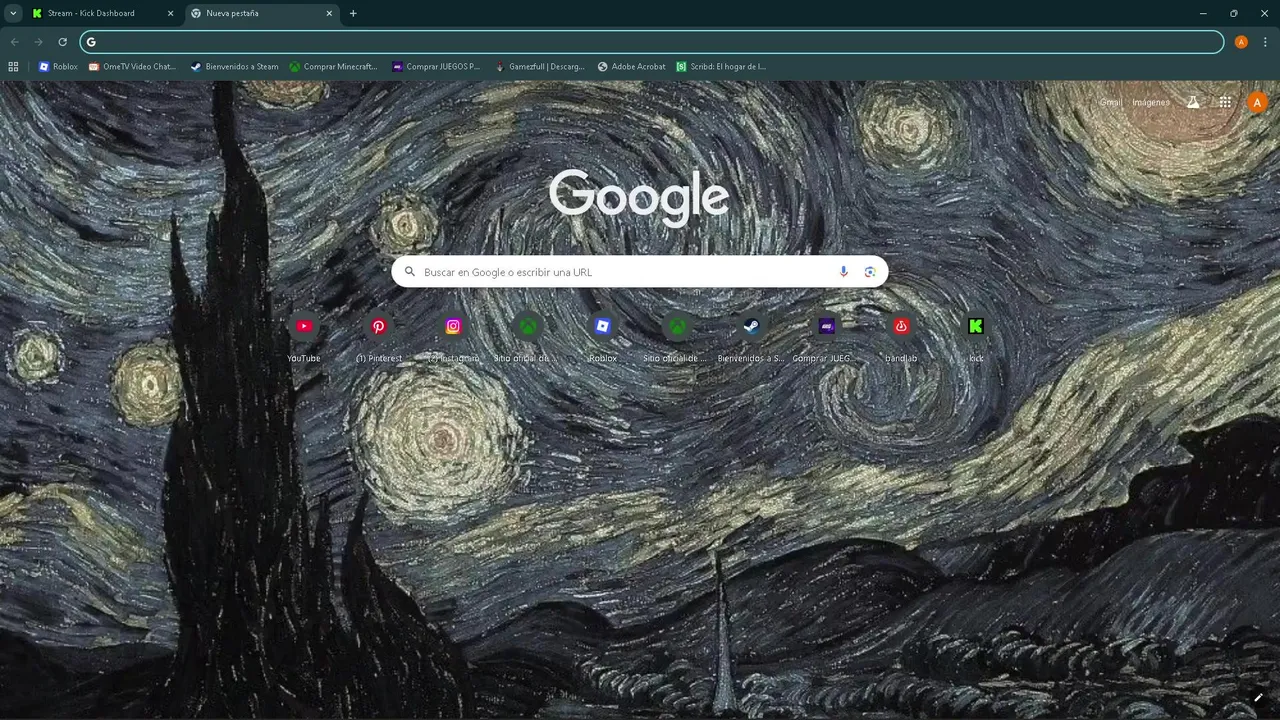1280x720 pixels.
Task: Open the kick shortcut tile
Action: pyautogui.click(x=976, y=336)
